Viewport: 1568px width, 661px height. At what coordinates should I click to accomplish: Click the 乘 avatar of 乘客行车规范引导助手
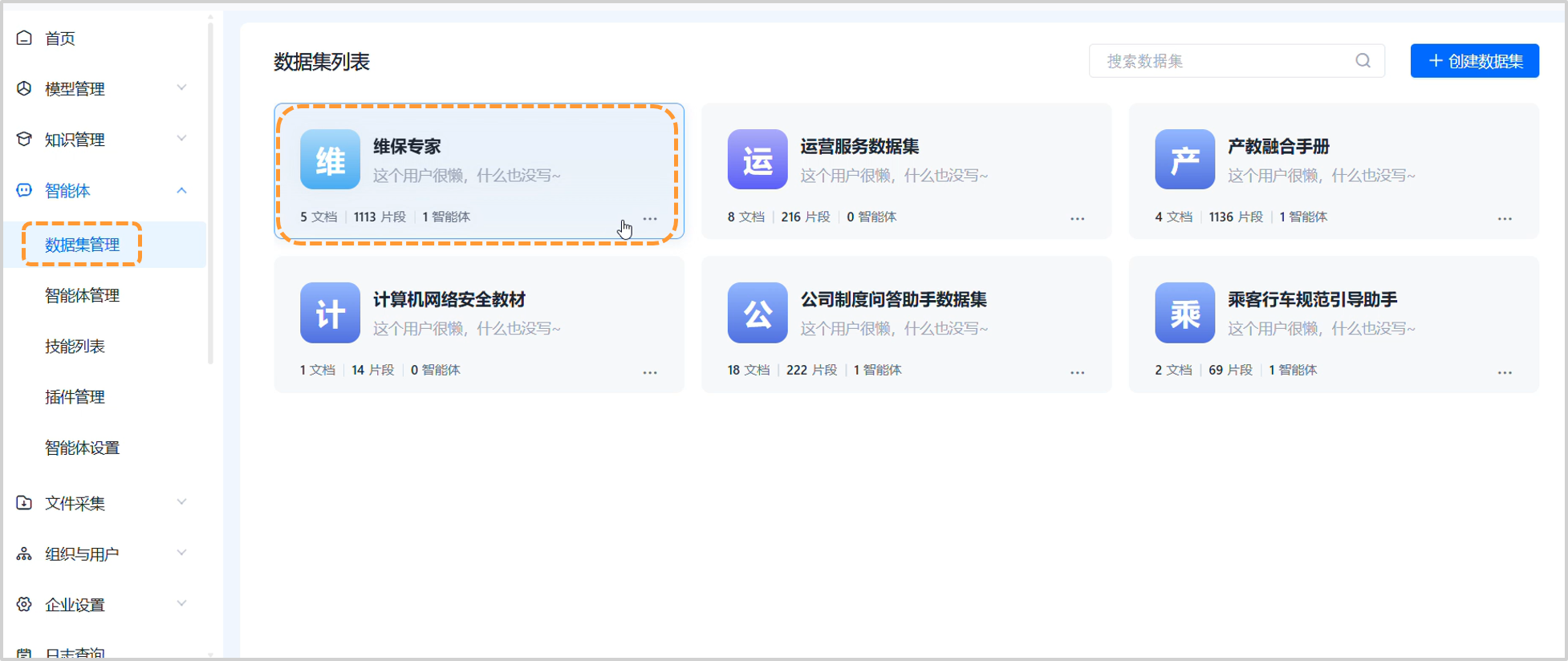1184,313
